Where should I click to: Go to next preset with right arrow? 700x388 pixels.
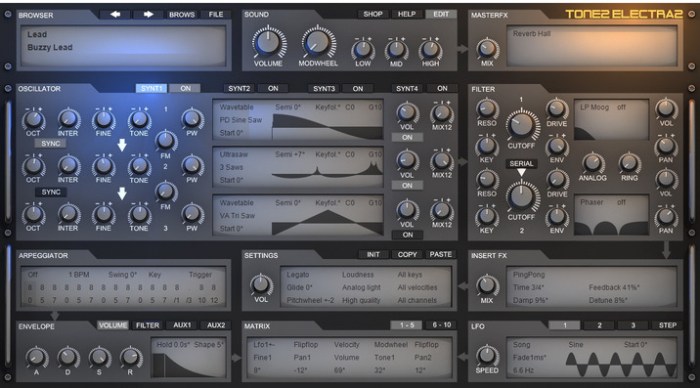148,14
